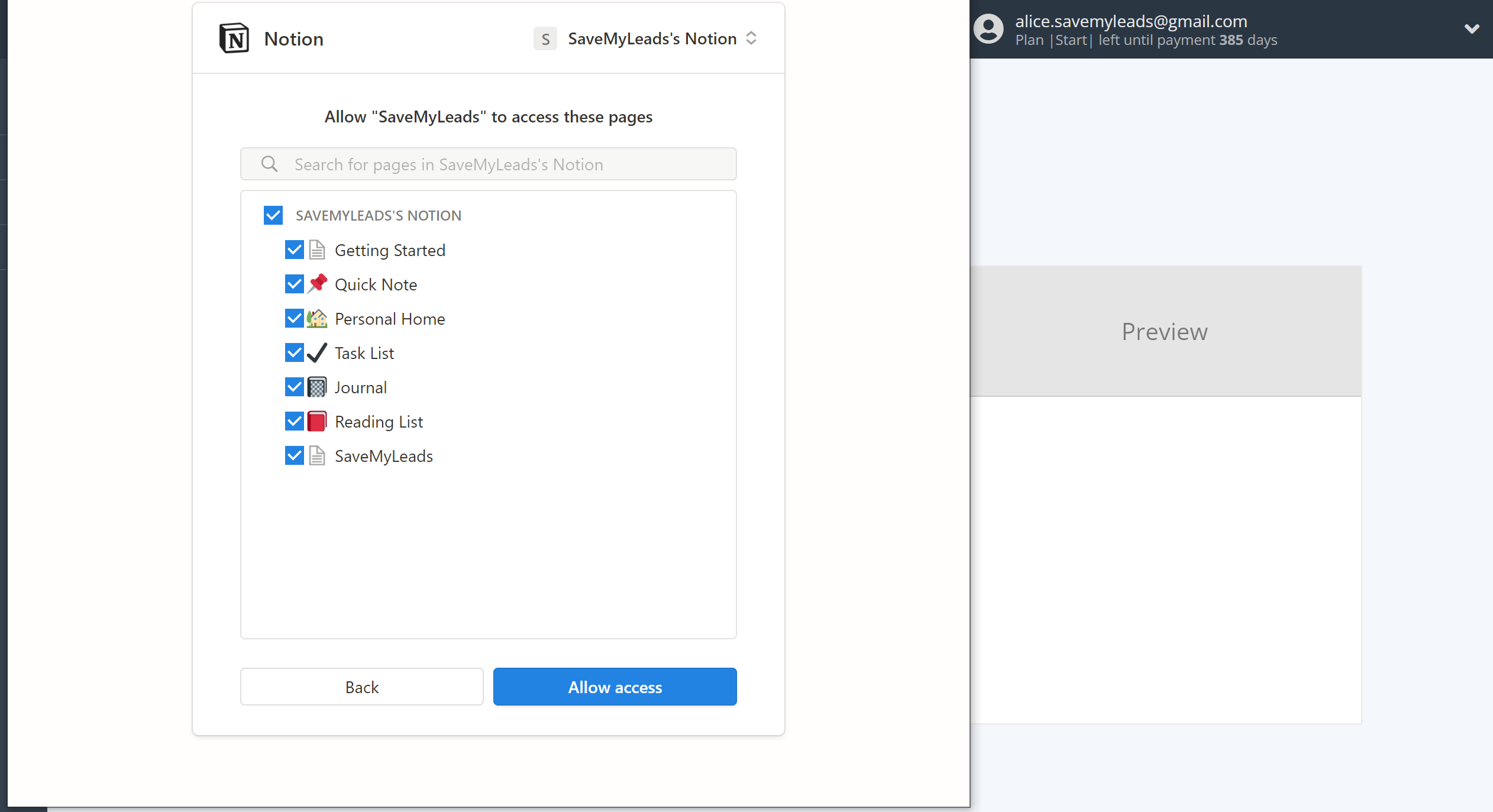Expand the account menu chevron
1493x812 pixels.
tap(1472, 28)
